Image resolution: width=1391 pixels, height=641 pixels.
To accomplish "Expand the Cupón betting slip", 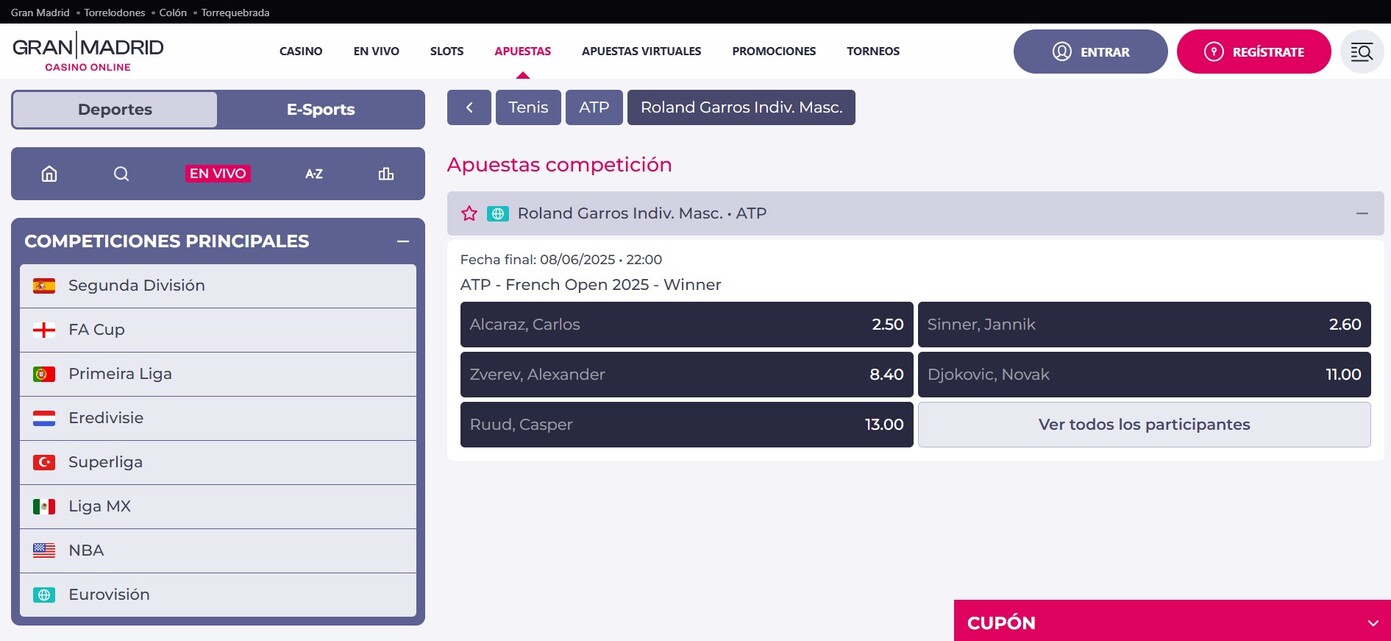I will (x=1172, y=622).
